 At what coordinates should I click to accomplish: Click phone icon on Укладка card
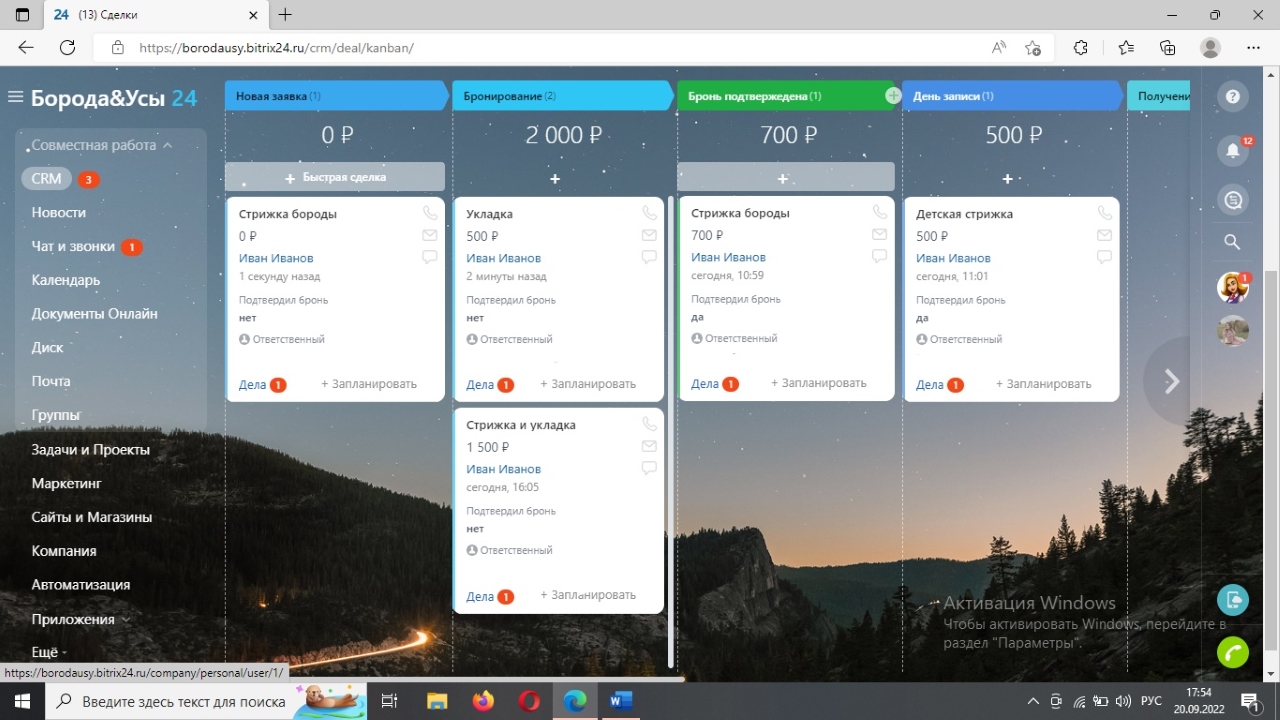tap(649, 213)
